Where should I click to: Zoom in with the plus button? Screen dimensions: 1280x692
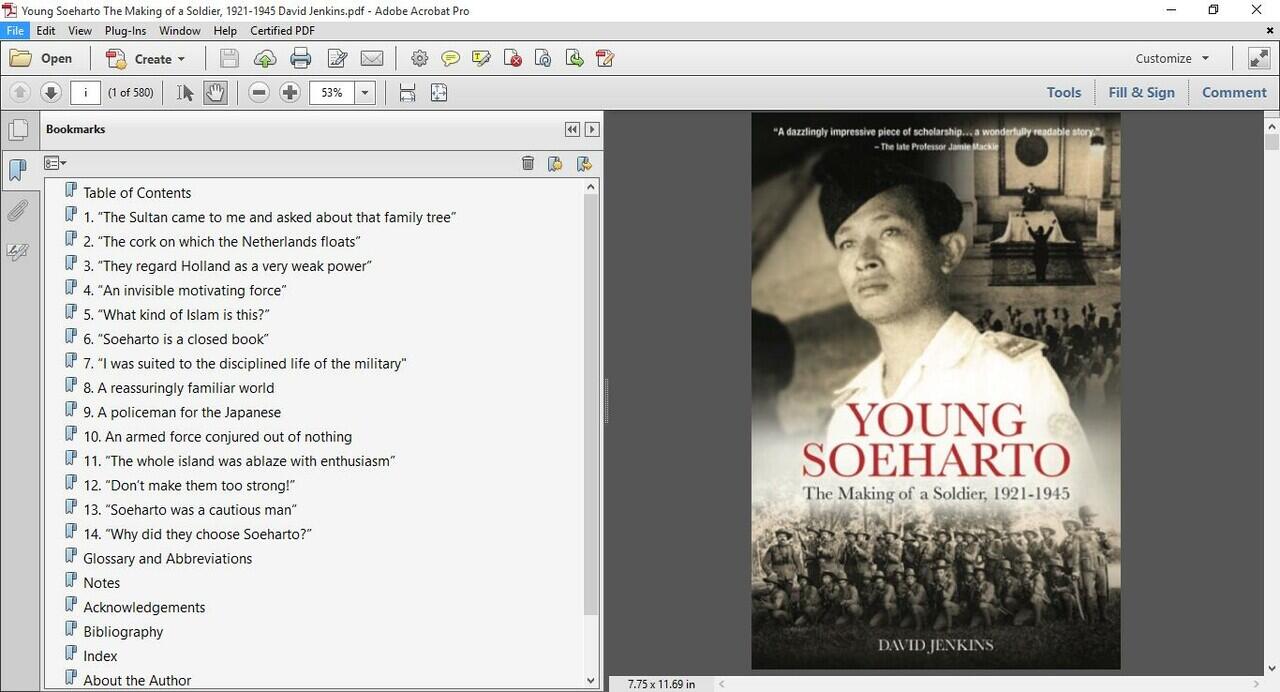click(x=290, y=93)
